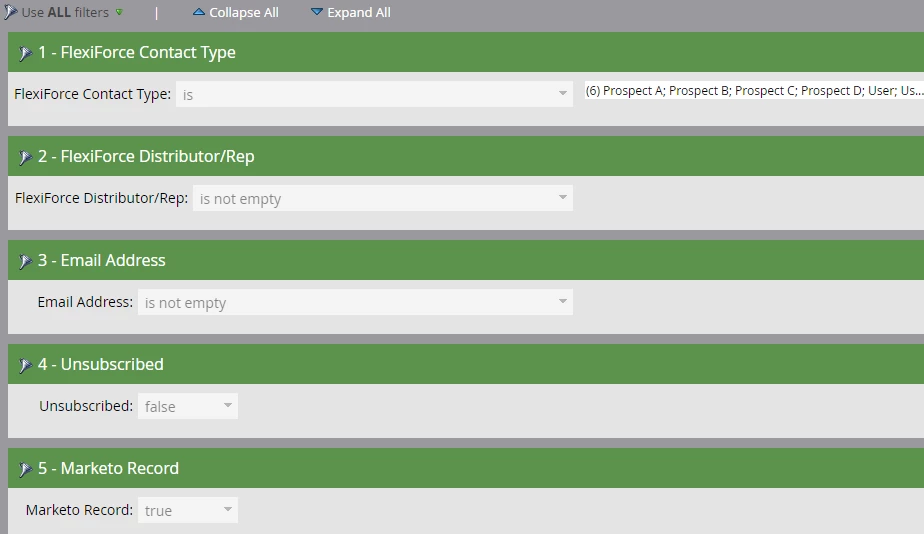Open the Use ALL filters green dropdown arrow
Image resolution: width=924 pixels, height=534 pixels.
click(x=119, y=12)
